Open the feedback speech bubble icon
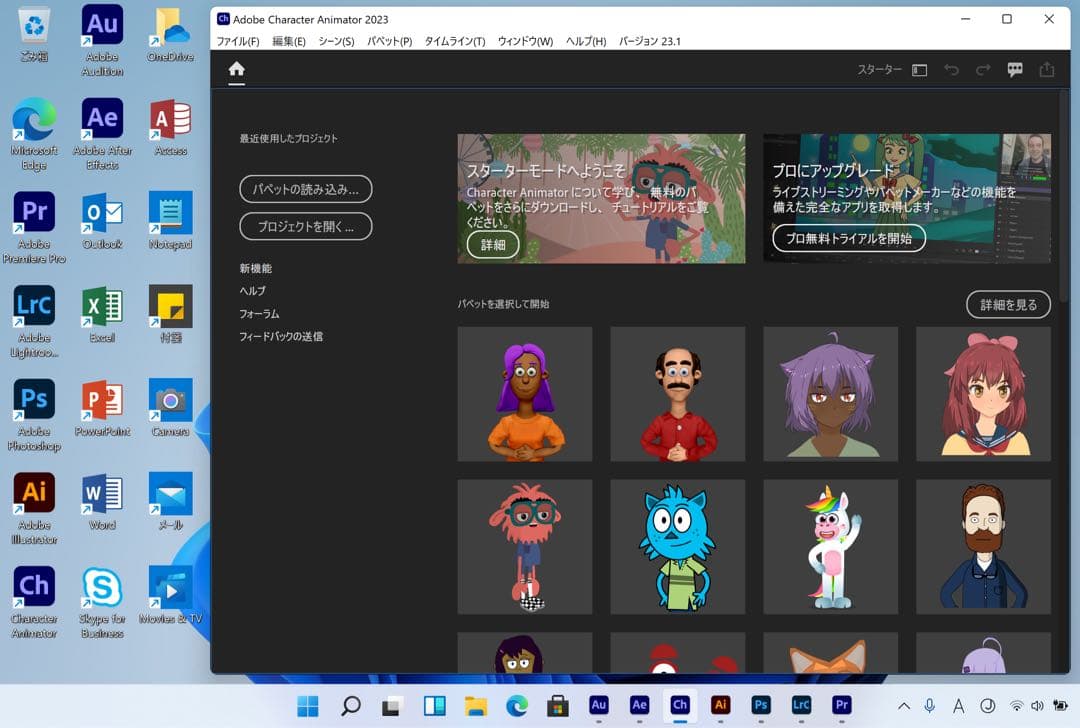This screenshot has height=728, width=1080. coord(1015,70)
